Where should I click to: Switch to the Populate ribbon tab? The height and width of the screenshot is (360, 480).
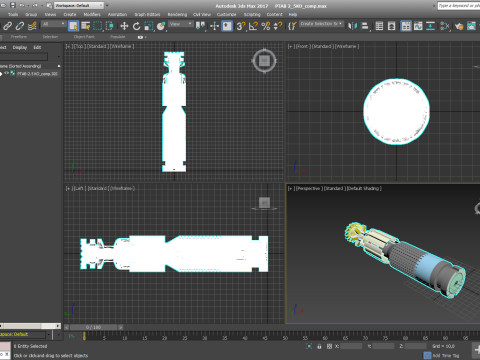click(x=118, y=37)
